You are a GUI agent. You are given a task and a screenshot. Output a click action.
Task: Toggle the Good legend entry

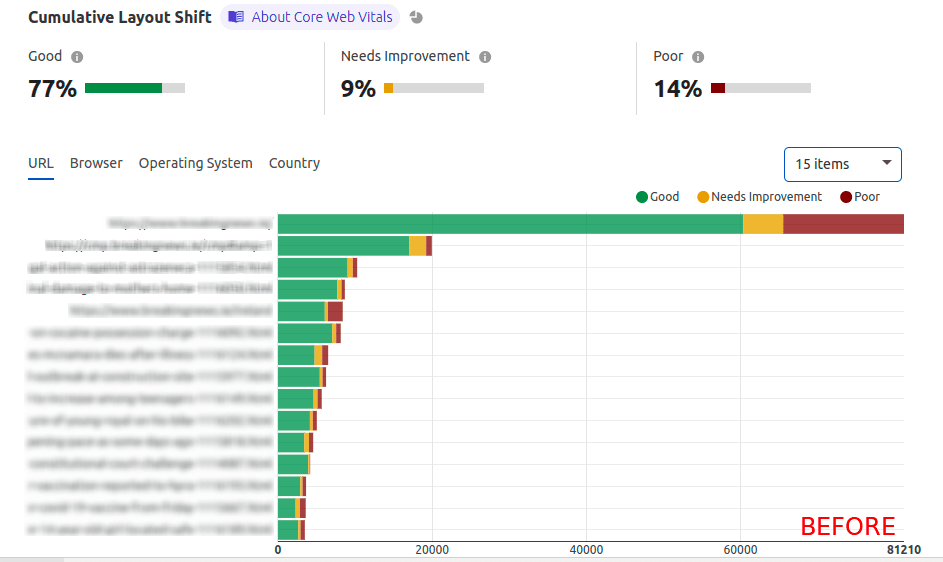coord(658,197)
